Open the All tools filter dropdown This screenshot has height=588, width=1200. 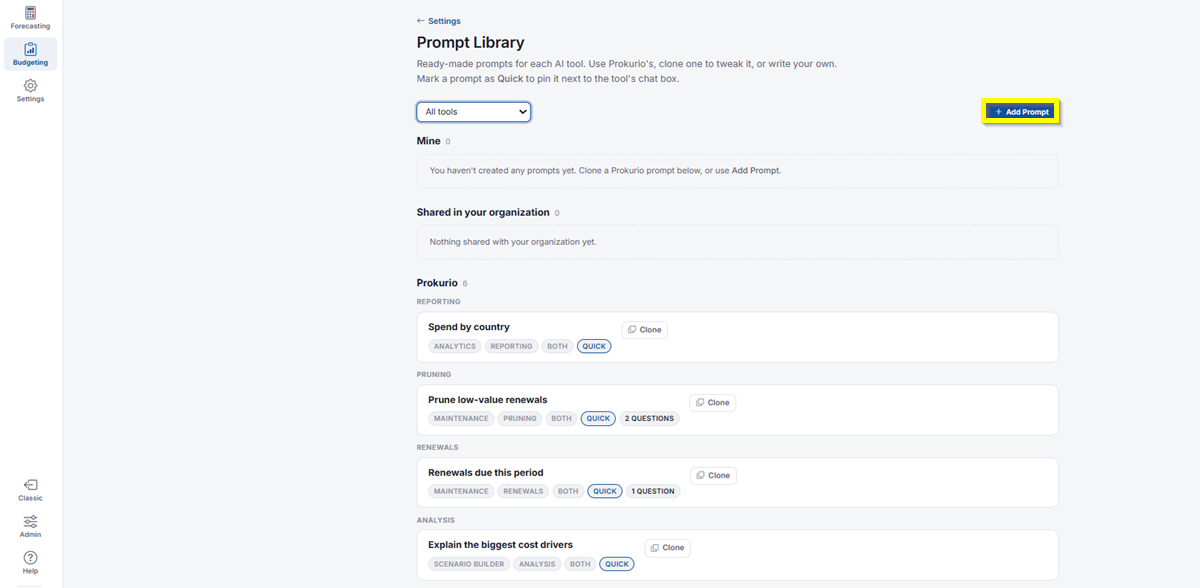(474, 112)
